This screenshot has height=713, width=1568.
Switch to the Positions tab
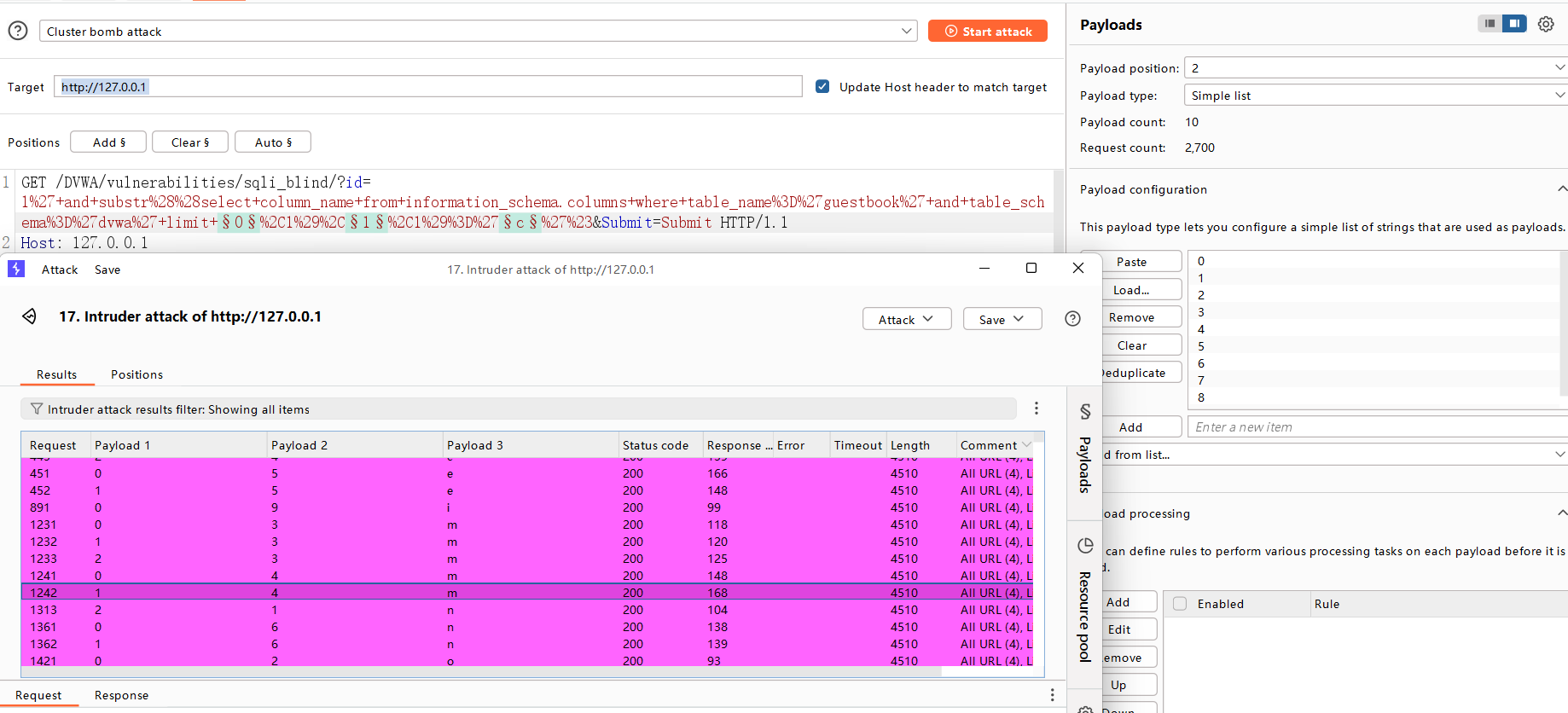tap(136, 374)
